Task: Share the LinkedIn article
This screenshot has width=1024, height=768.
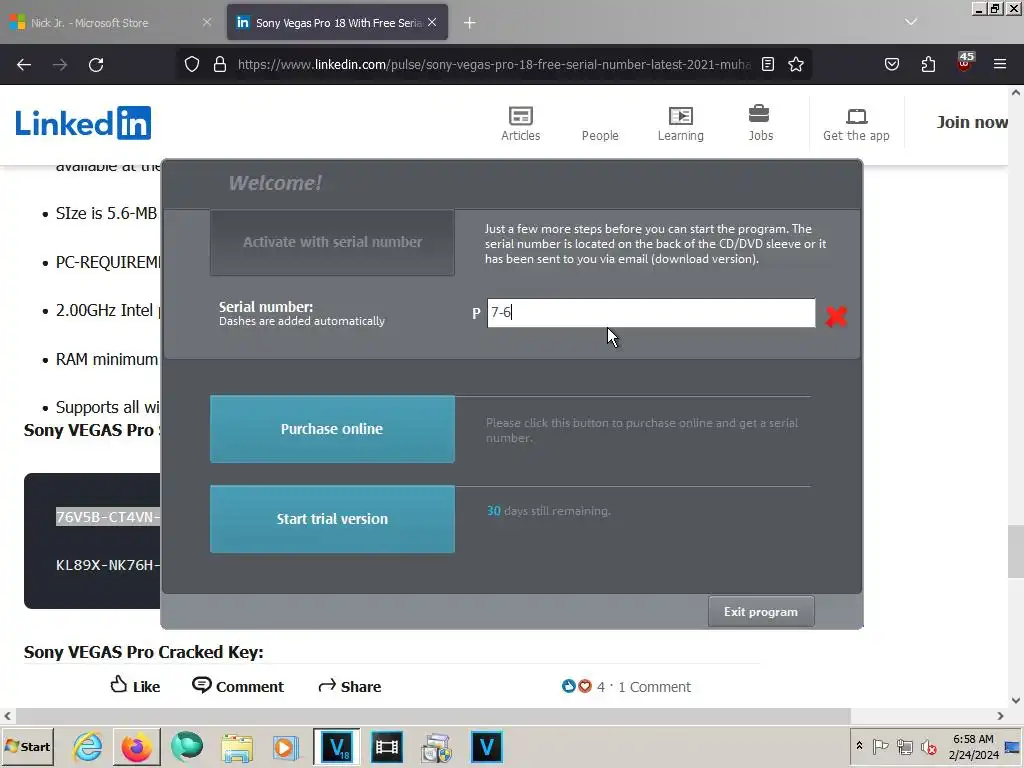Action: tap(349, 686)
